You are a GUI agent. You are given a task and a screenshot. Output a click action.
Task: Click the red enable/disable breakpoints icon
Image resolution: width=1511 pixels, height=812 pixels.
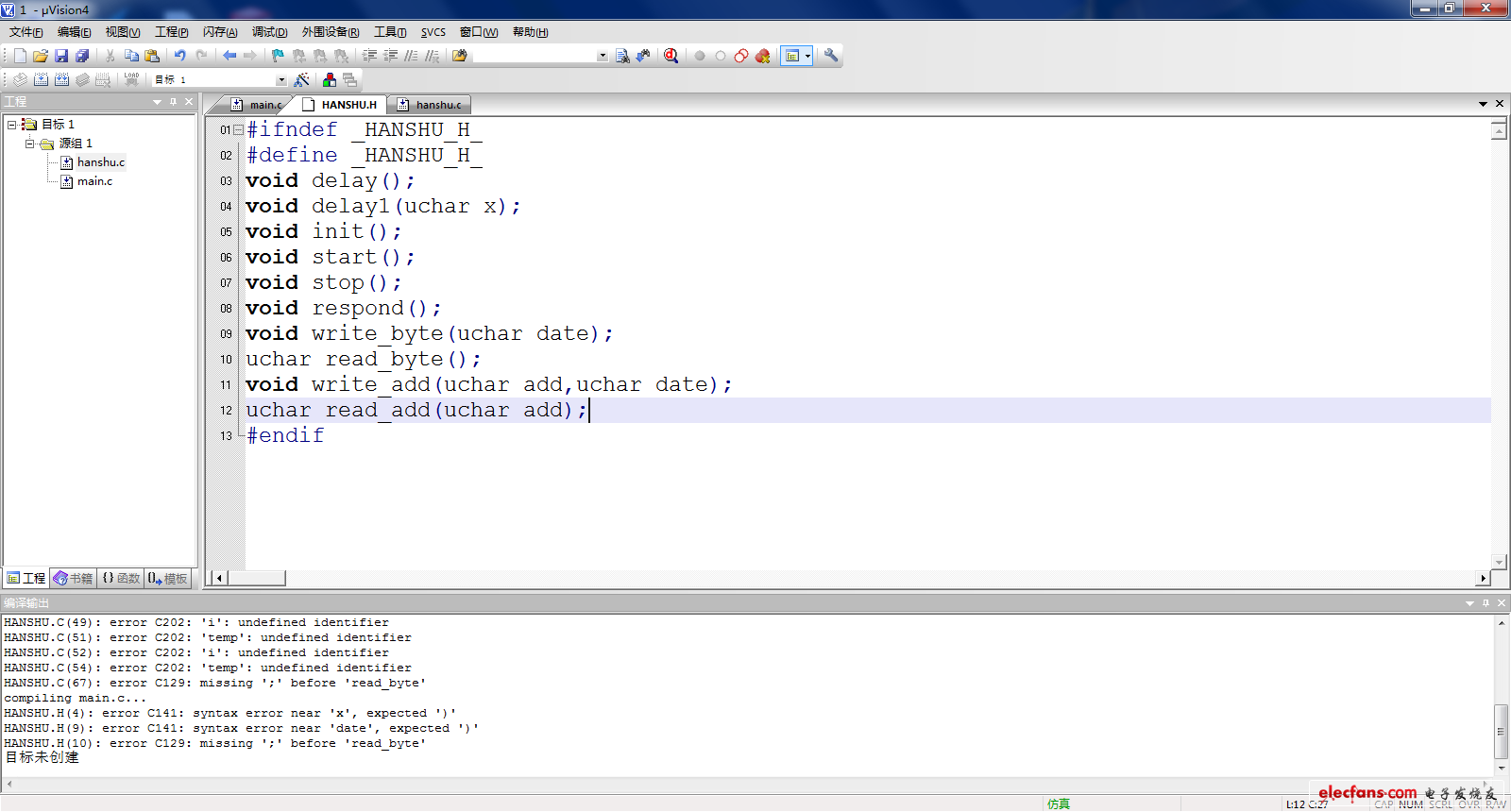(x=741, y=56)
